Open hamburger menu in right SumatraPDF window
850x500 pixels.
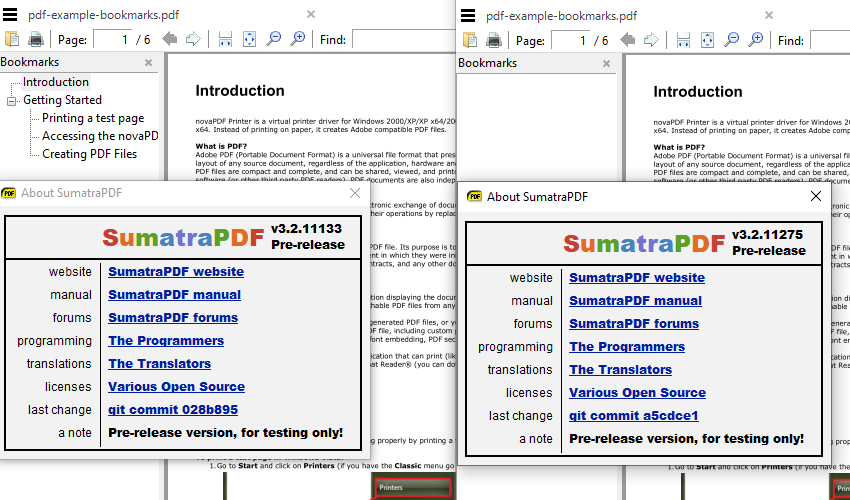pyautogui.click(x=468, y=16)
